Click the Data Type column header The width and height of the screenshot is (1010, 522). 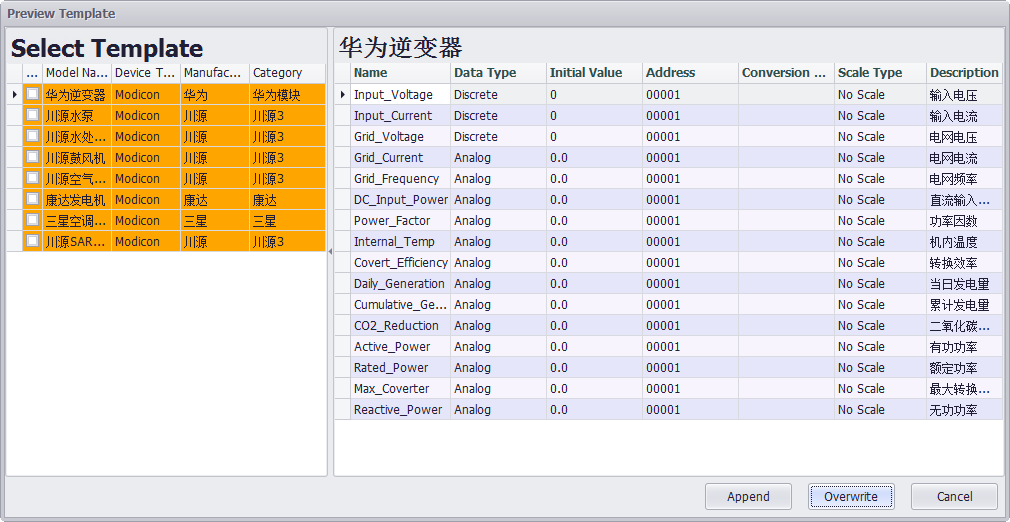[x=497, y=73]
